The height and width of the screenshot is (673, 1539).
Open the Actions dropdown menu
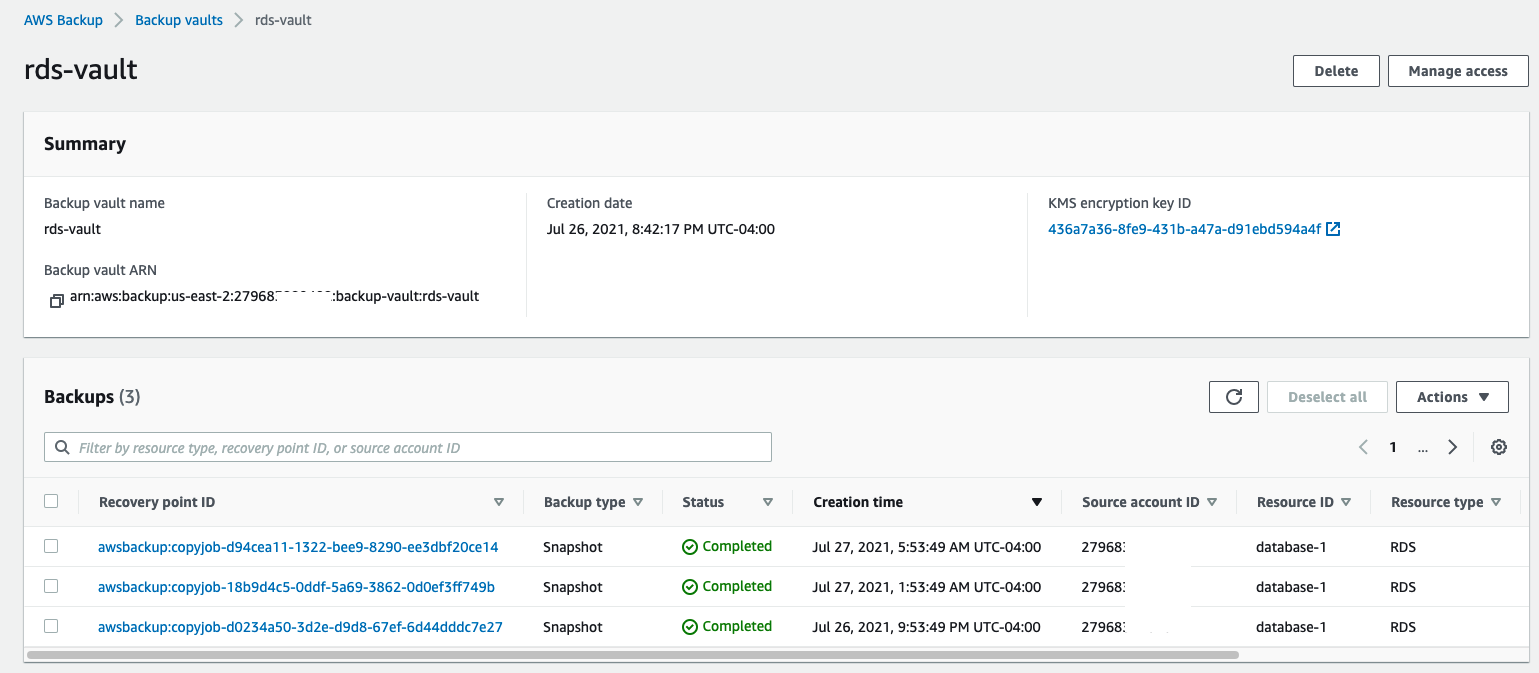click(1452, 397)
